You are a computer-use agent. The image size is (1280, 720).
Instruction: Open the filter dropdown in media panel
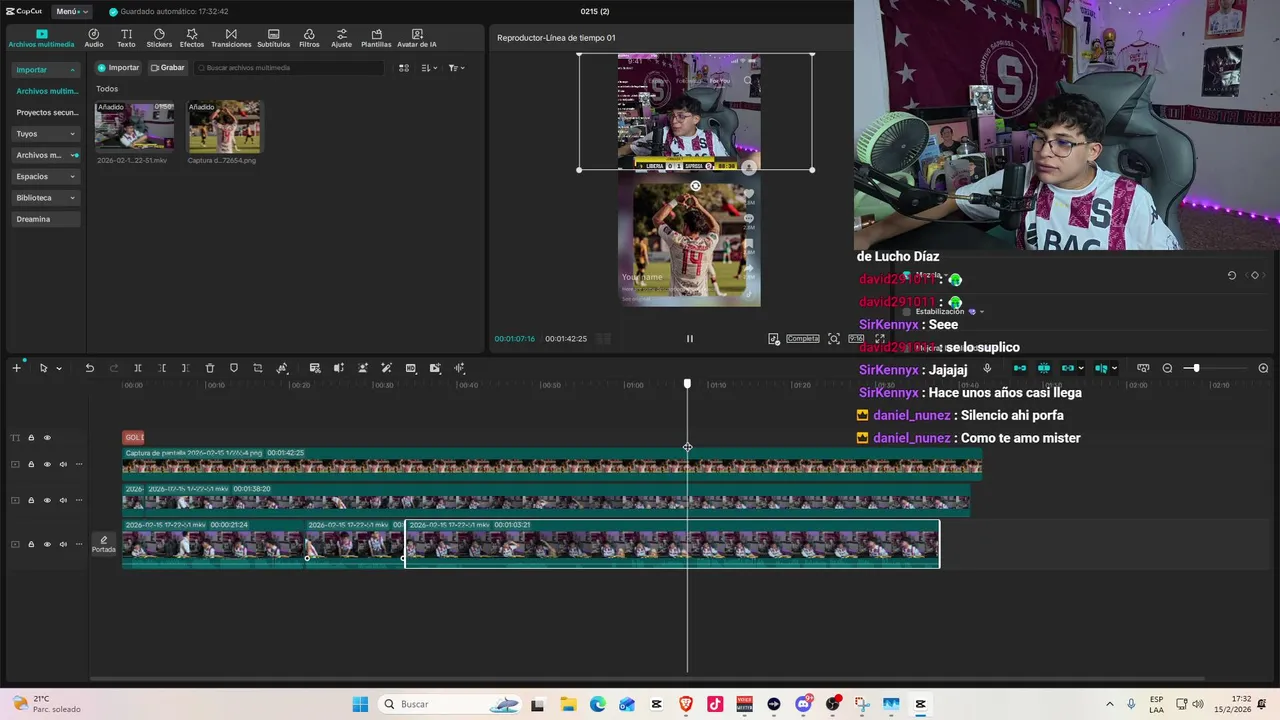456,68
